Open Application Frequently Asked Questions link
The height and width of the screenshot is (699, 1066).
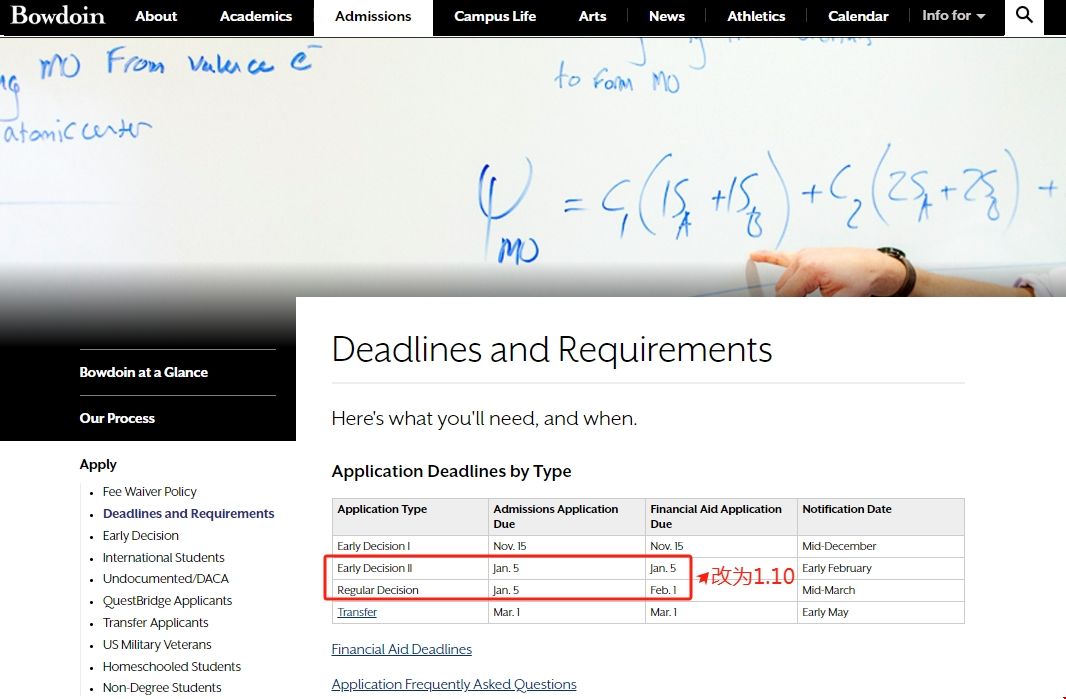pyautogui.click(x=454, y=685)
